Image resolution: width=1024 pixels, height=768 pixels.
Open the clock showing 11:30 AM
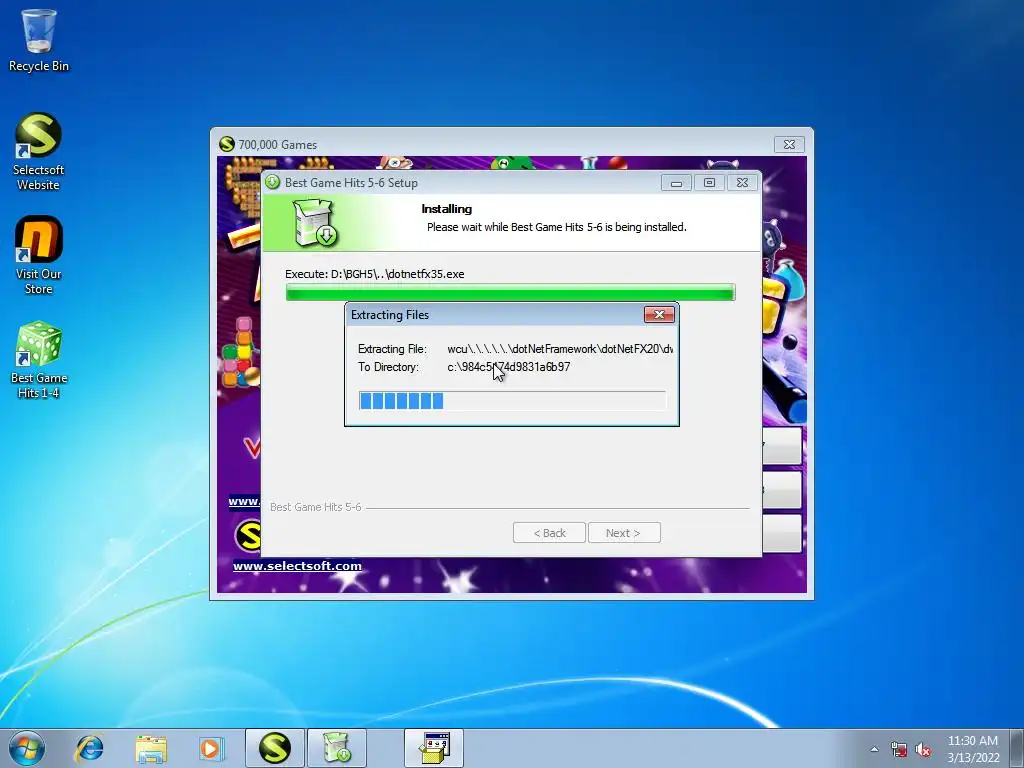tap(973, 749)
